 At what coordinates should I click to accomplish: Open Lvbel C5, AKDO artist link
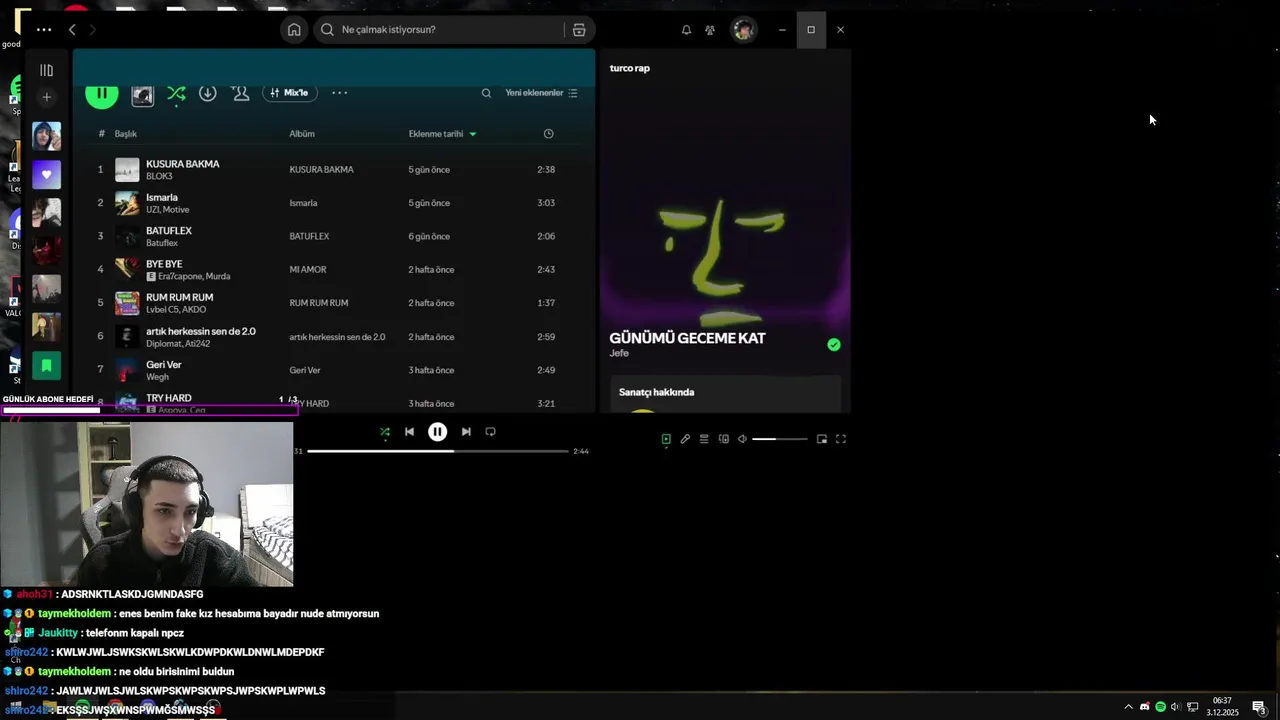[x=176, y=310]
